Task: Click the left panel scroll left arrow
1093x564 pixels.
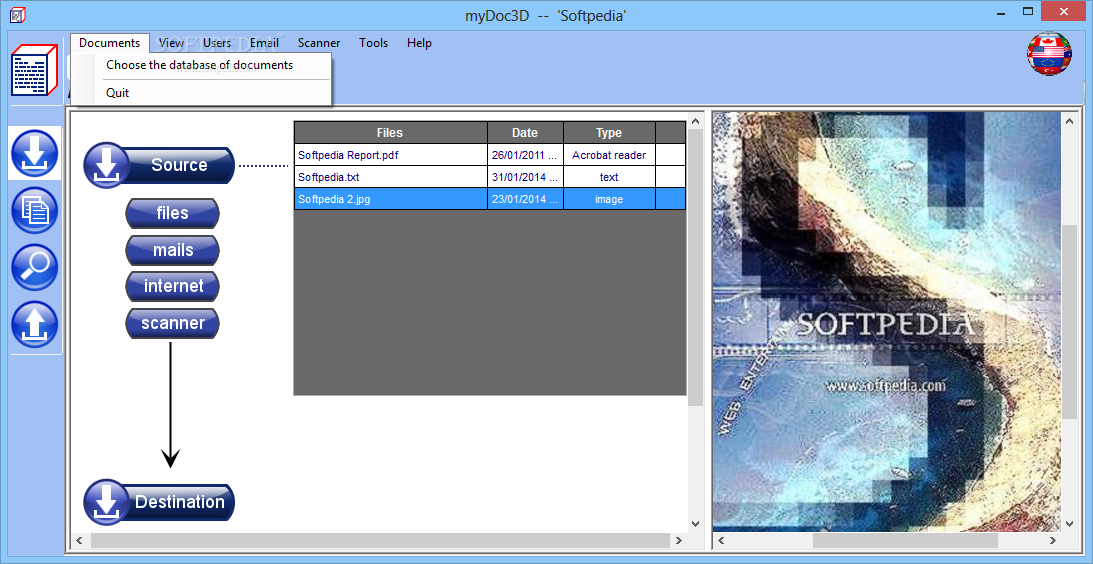Action: click(x=79, y=540)
